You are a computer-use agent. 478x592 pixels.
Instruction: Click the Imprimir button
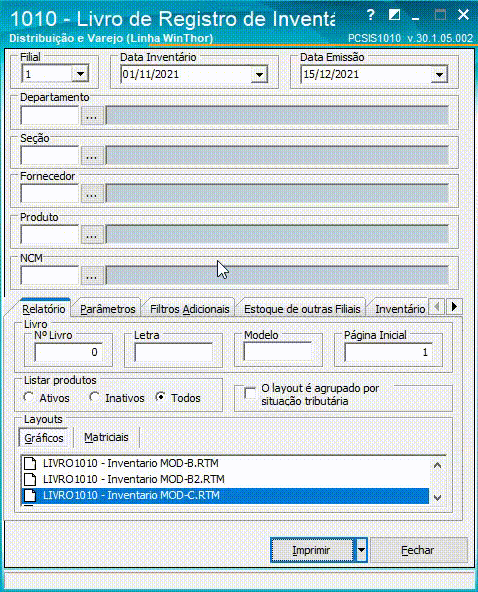pos(312,550)
